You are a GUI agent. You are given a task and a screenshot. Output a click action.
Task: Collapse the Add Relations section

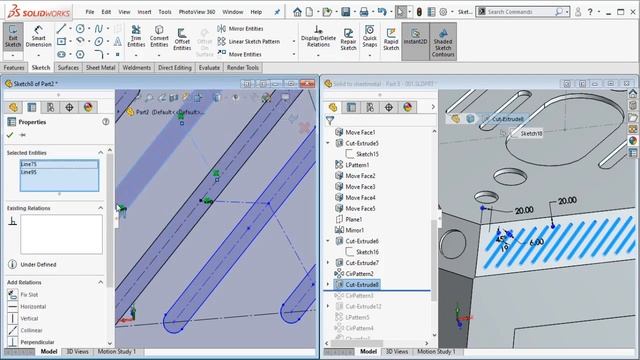coord(100,282)
